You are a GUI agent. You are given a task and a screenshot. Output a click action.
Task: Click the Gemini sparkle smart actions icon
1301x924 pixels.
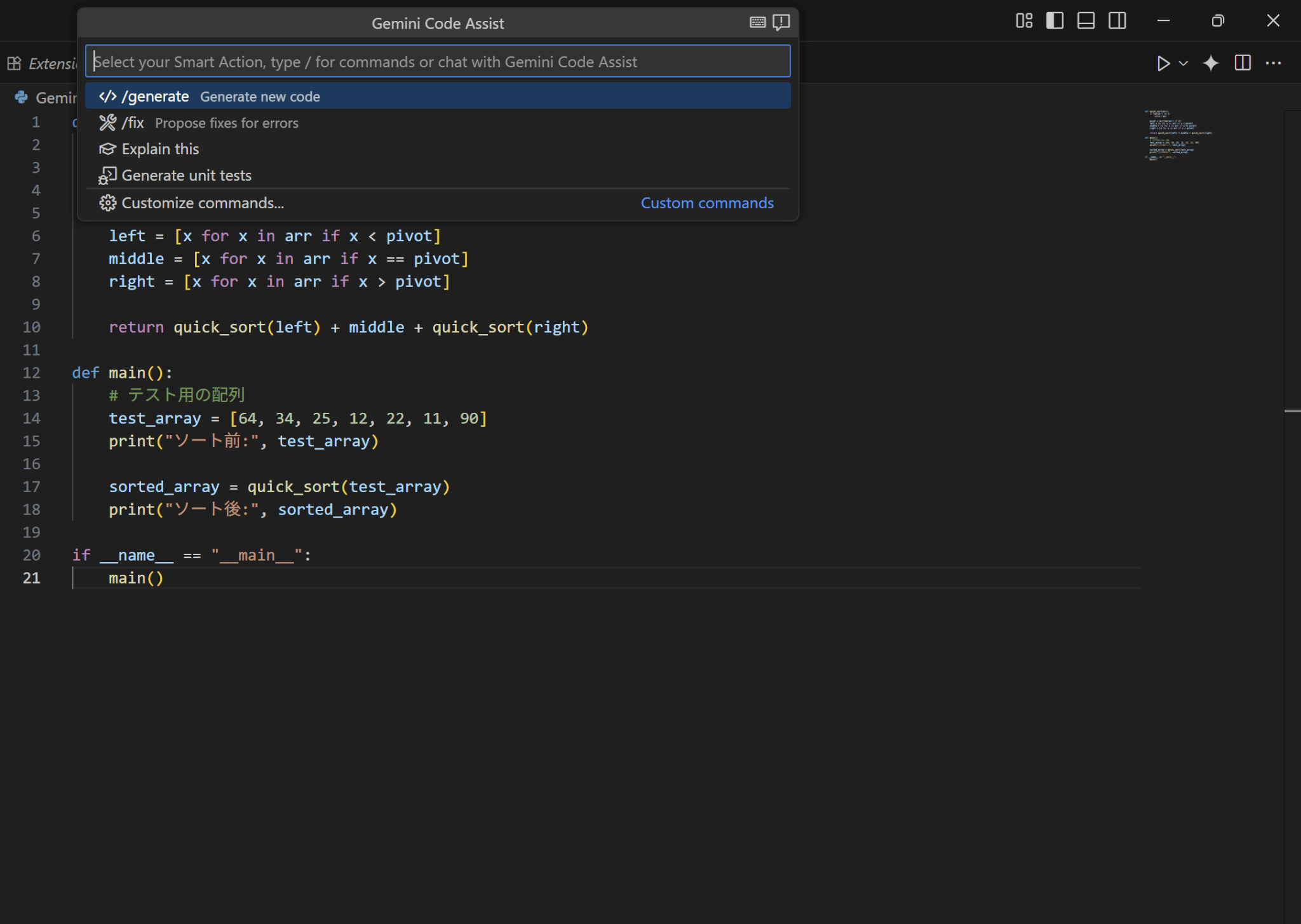click(x=1211, y=63)
